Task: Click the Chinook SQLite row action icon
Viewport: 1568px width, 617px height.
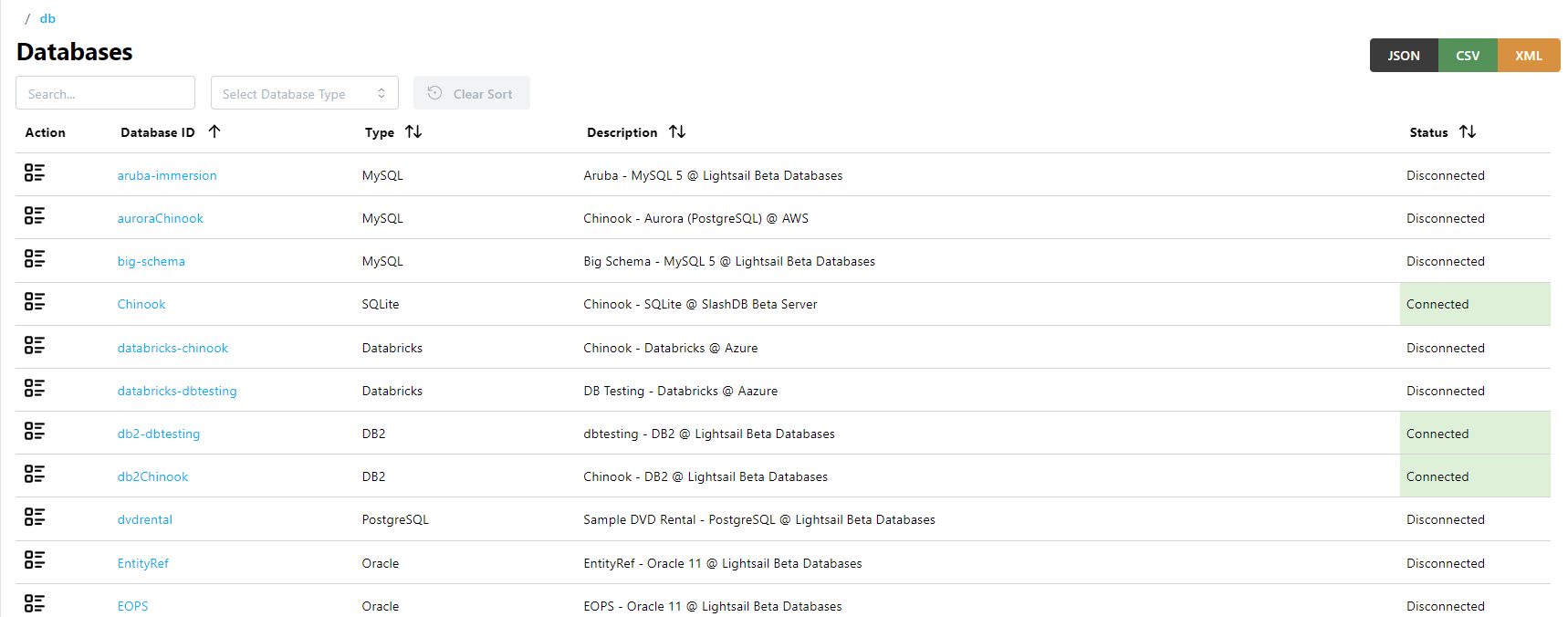Action: [35, 302]
